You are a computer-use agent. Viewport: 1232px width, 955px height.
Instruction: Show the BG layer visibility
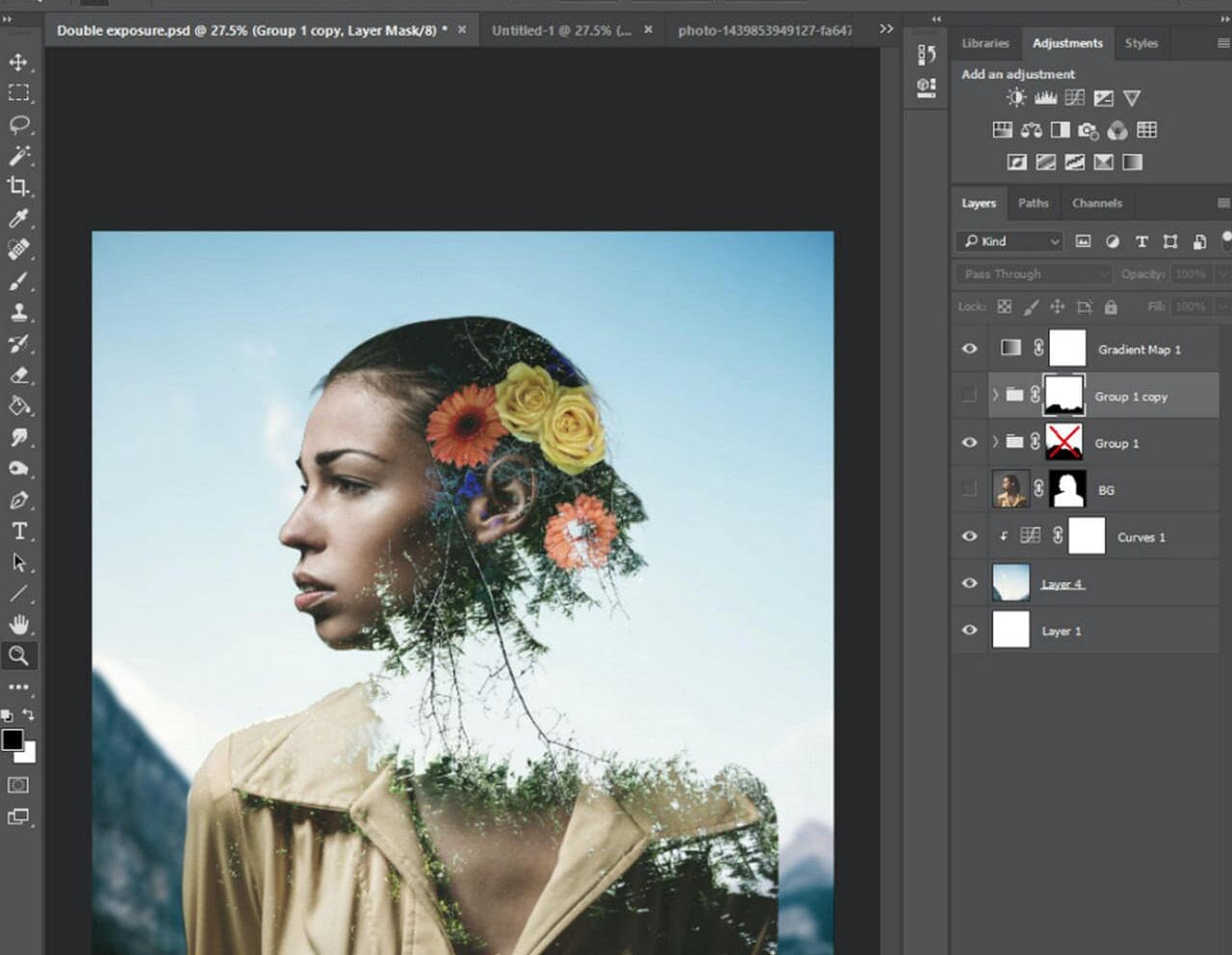[x=969, y=490]
